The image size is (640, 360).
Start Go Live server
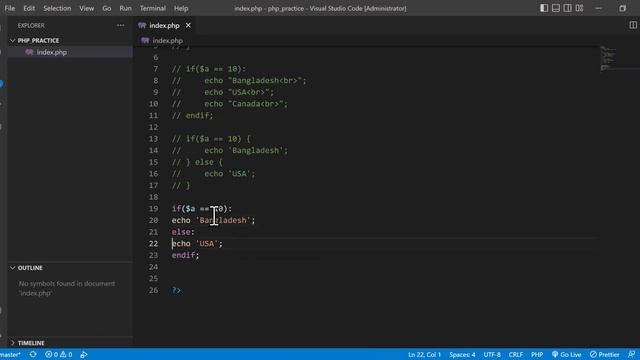567,354
